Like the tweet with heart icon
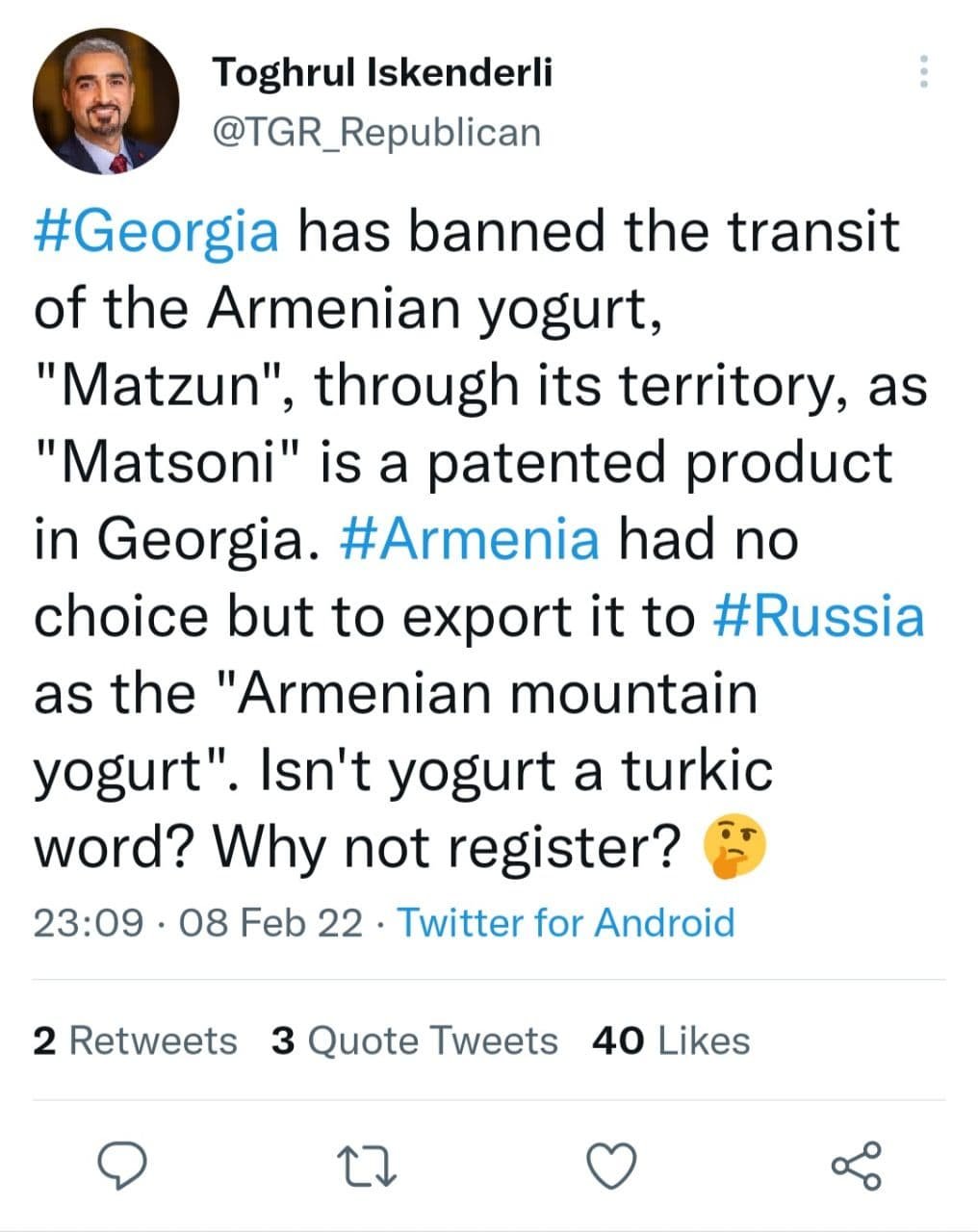This screenshot has height=1232, width=978. pos(612,1168)
